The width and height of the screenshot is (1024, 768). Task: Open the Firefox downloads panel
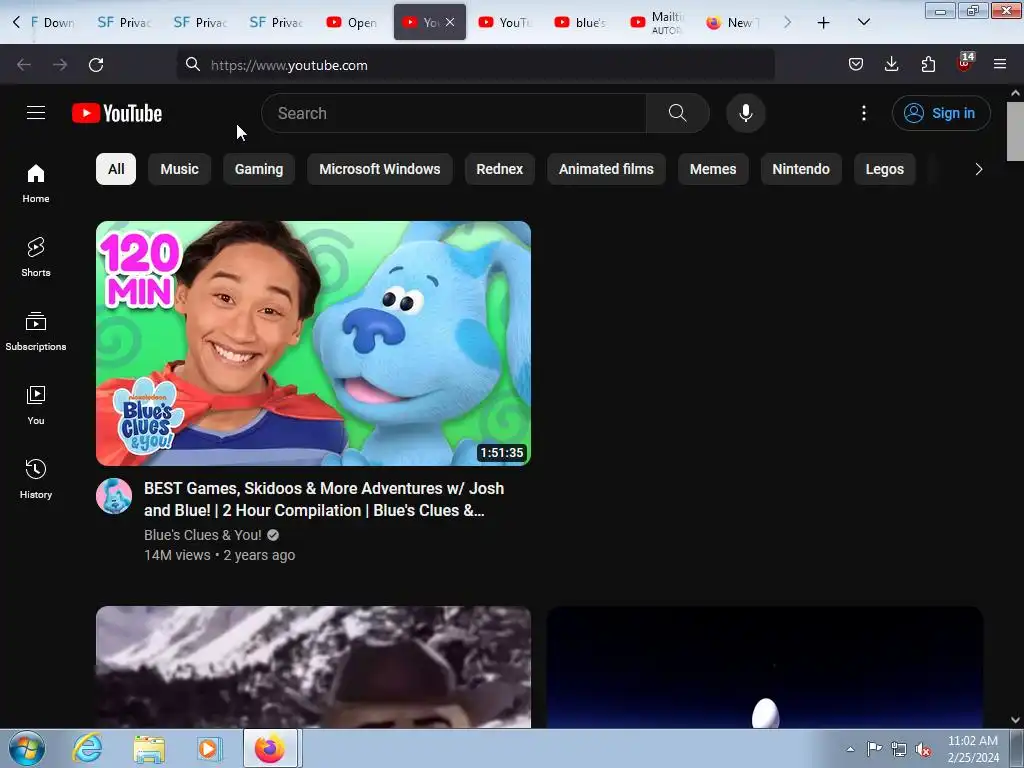click(891, 64)
